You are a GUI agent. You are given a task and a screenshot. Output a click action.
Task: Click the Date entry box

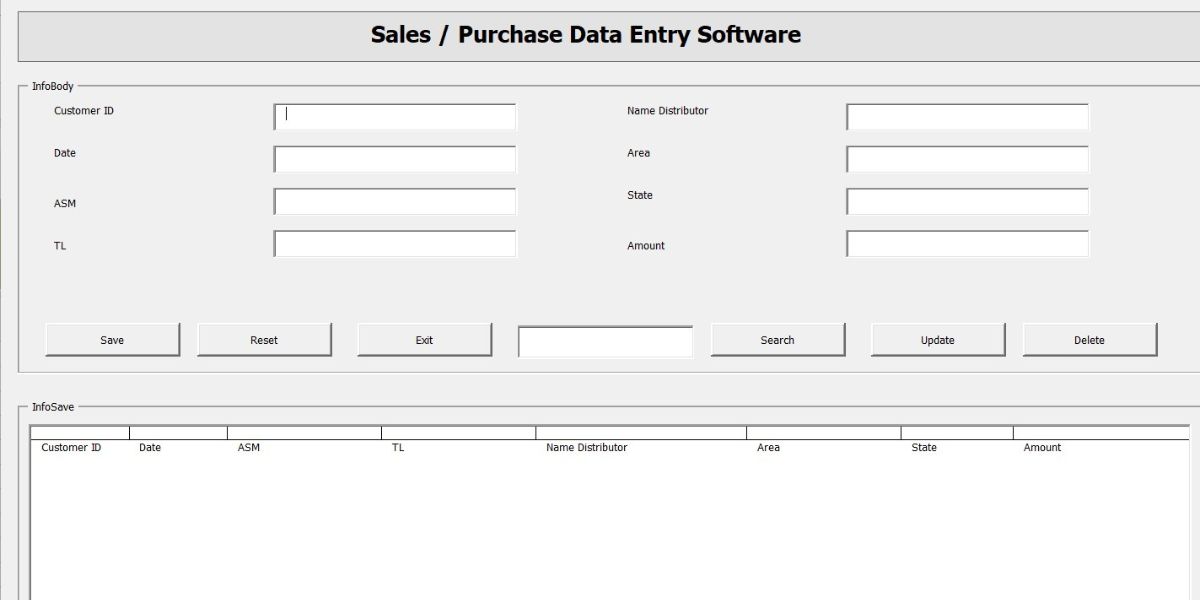click(x=394, y=158)
